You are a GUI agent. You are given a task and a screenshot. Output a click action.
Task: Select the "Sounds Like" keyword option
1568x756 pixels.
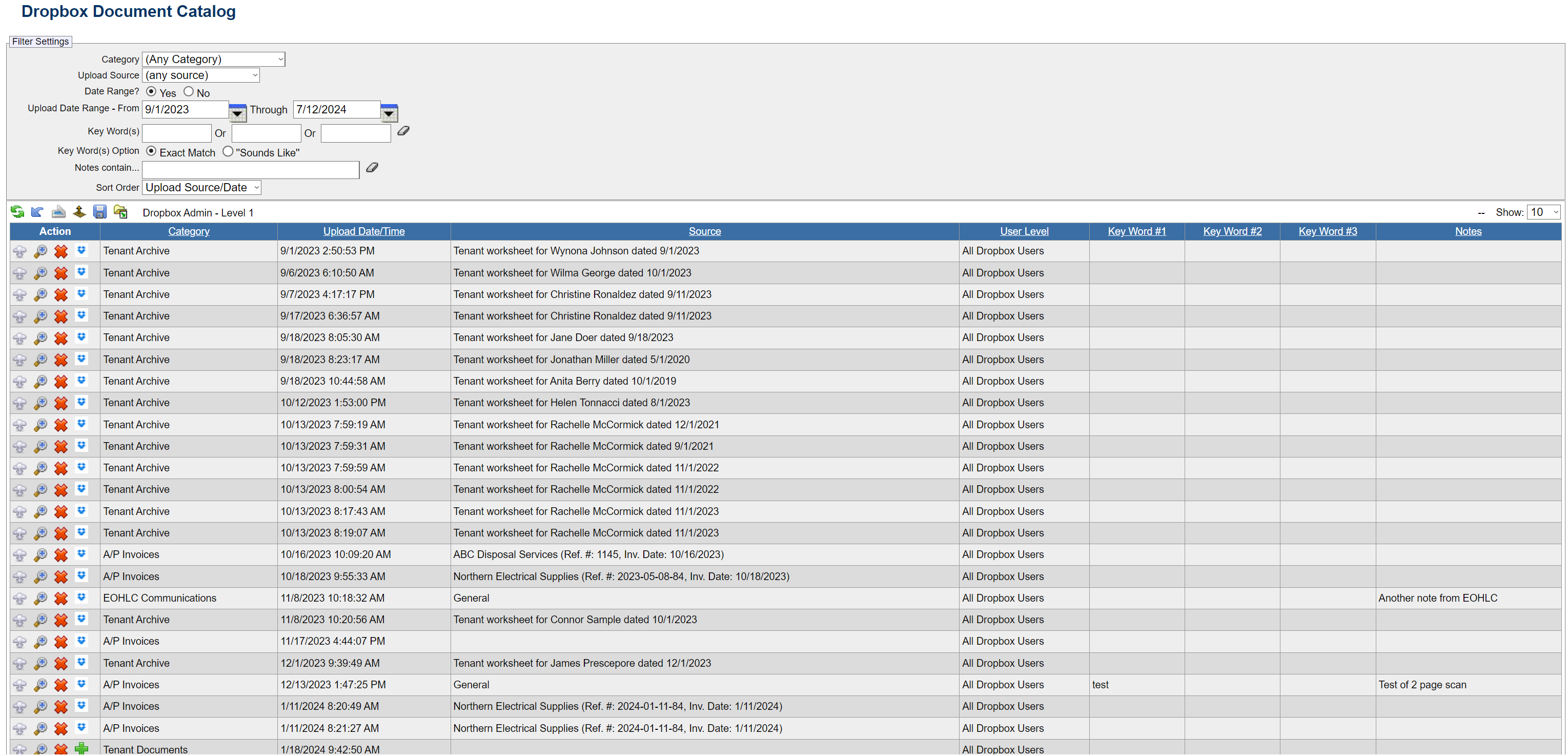[x=228, y=151]
